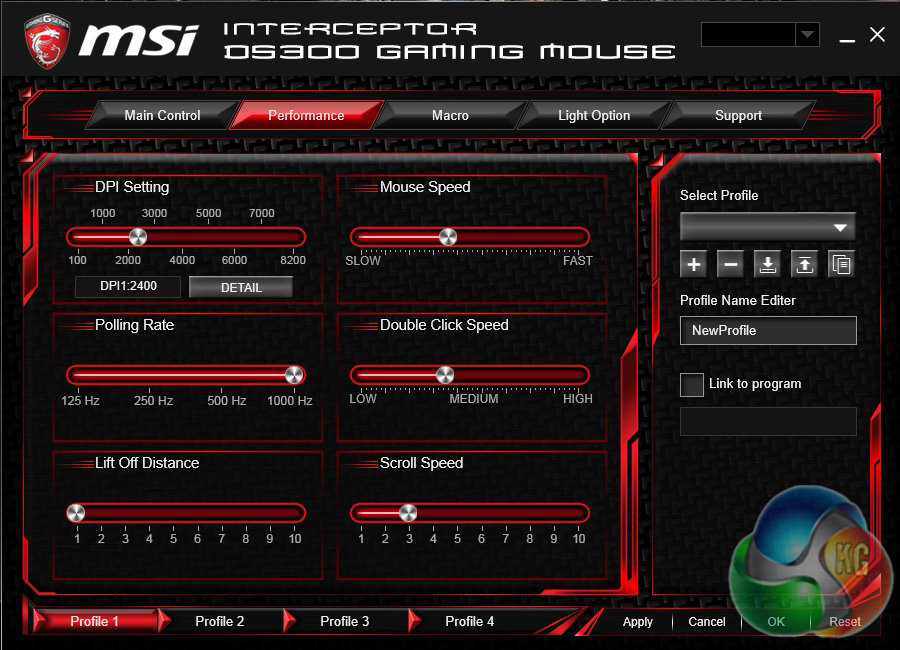Select Profile 1 at the bottom

(x=94, y=621)
